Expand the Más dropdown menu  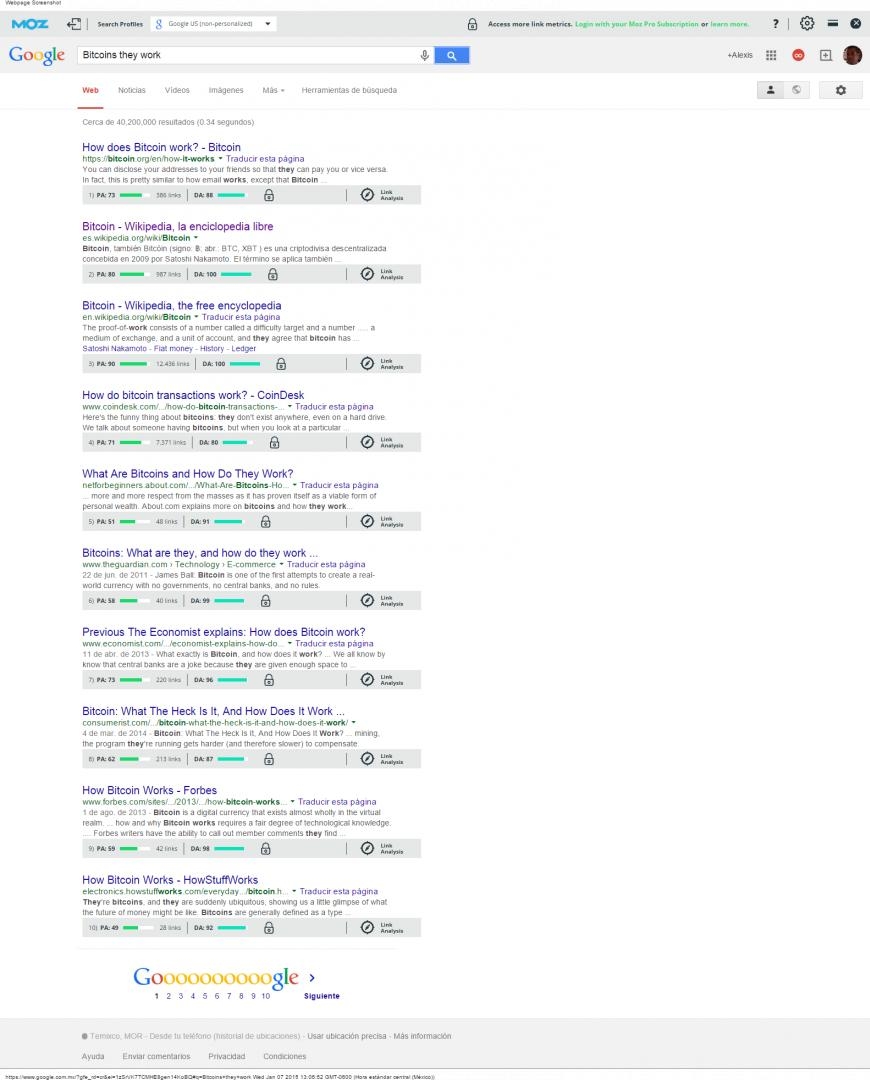[x=273, y=90]
